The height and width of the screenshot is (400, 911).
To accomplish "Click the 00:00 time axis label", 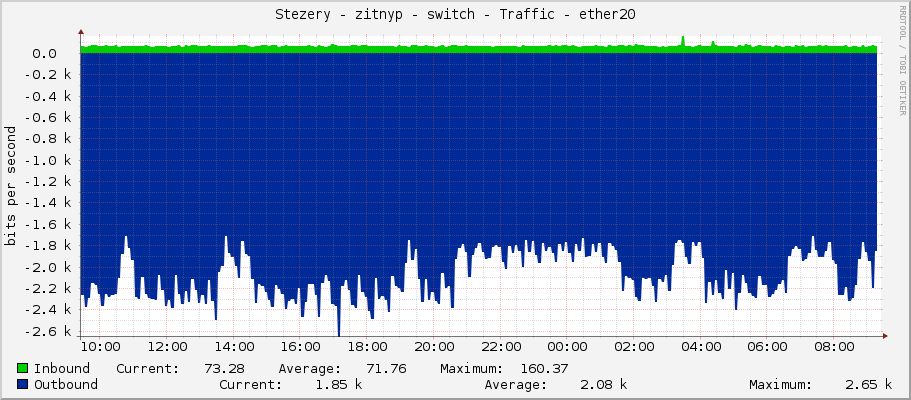I will tap(568, 347).
